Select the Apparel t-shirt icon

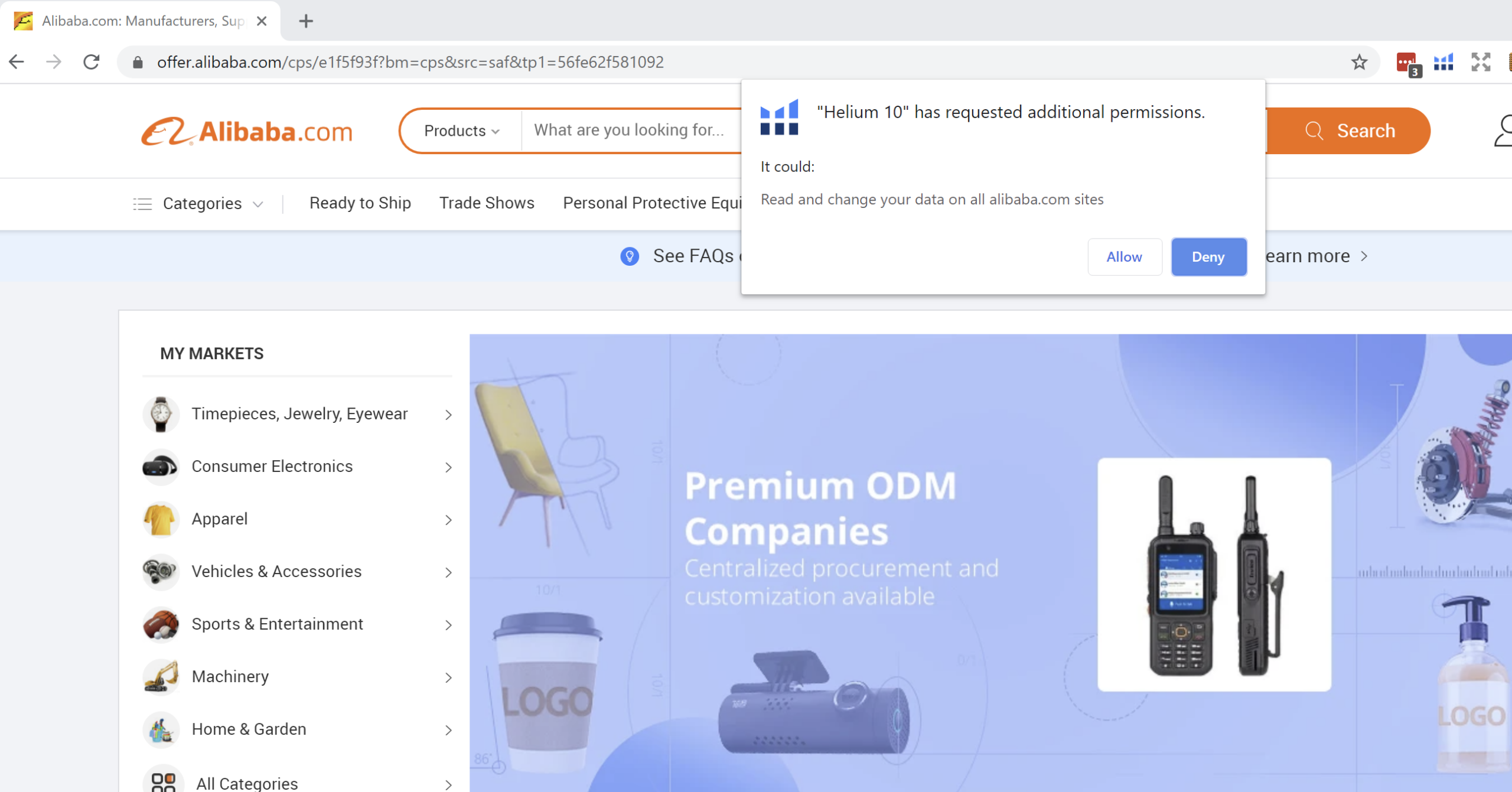pyautogui.click(x=160, y=519)
